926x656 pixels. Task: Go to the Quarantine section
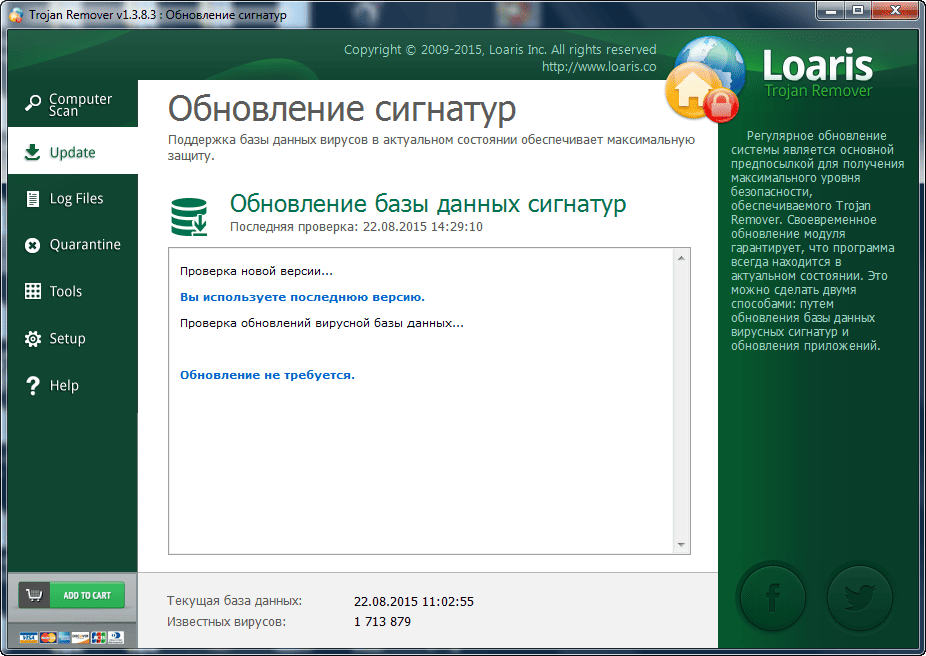tap(73, 245)
